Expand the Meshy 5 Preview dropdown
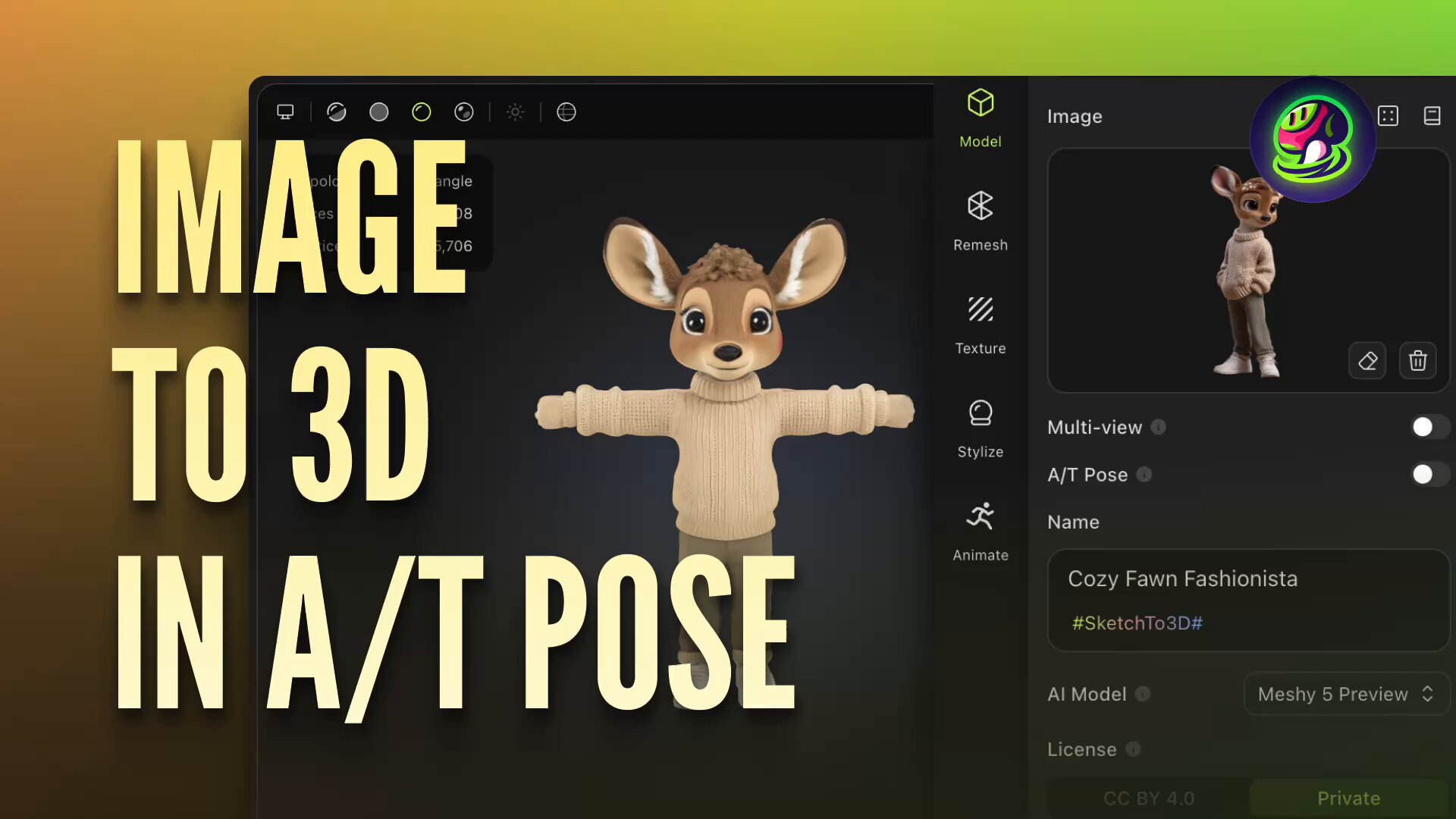The image size is (1456, 819). click(x=1346, y=694)
